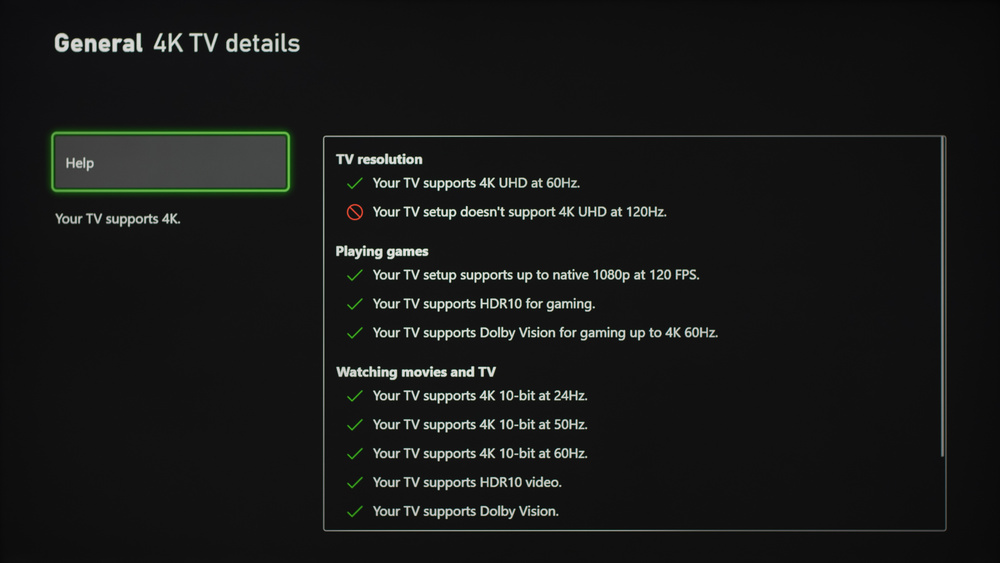Screen dimensions: 1000x563
Task: Click the General breadcrumb in the title
Action: (98, 44)
